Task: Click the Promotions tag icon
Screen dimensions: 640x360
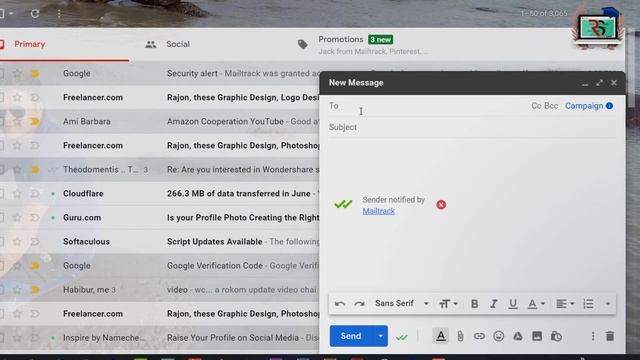Action: pos(302,44)
